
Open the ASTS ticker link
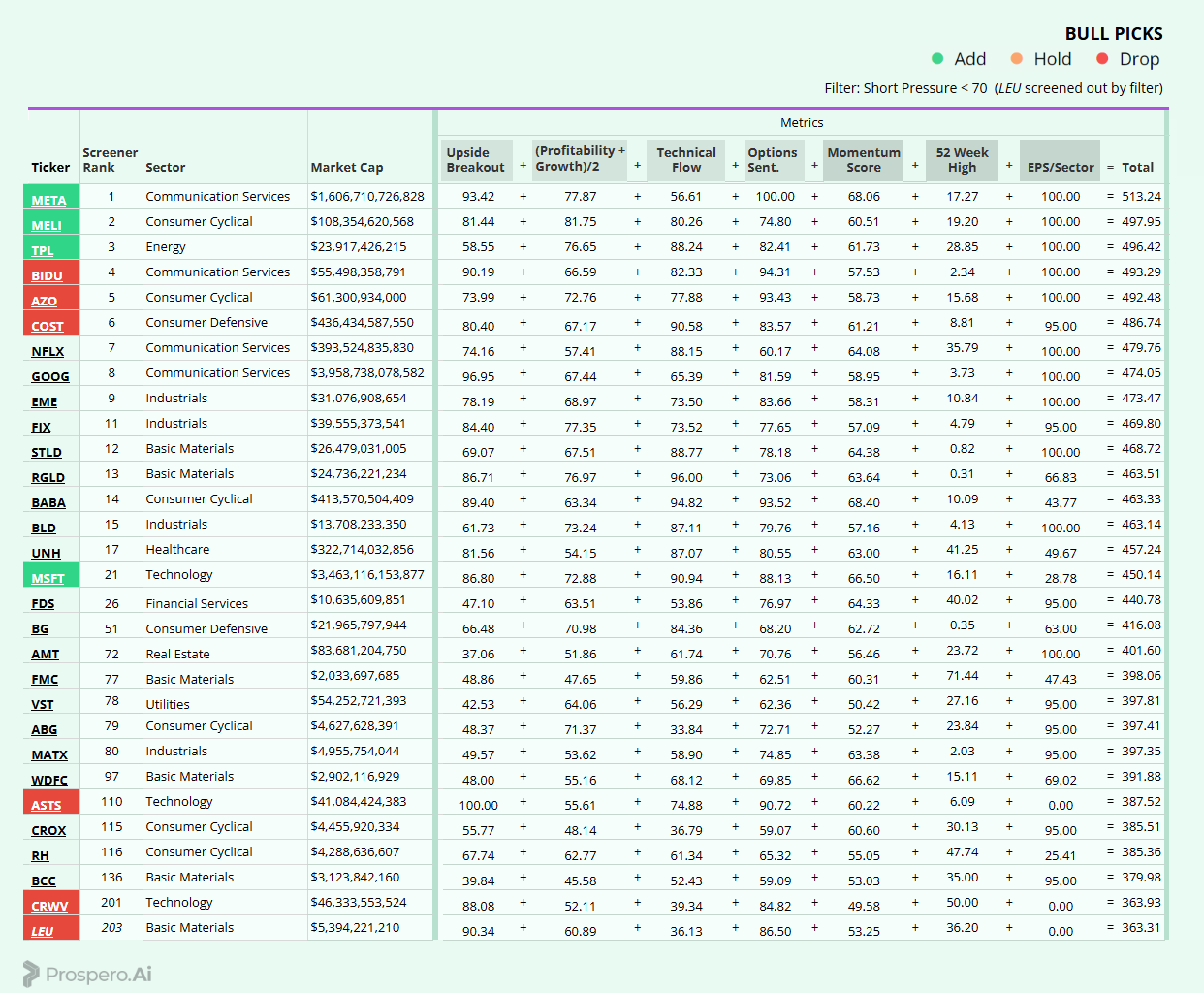click(46, 805)
